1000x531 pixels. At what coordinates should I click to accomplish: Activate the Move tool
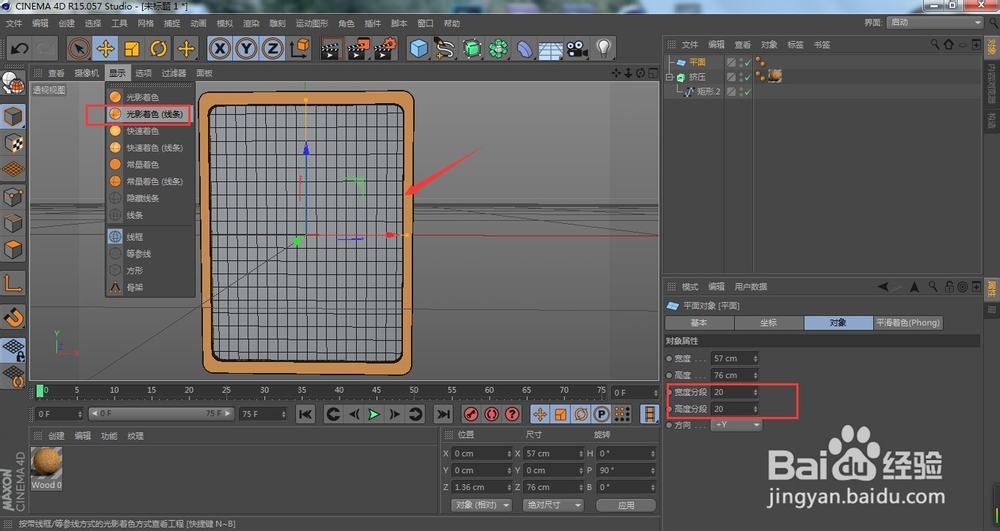106,48
